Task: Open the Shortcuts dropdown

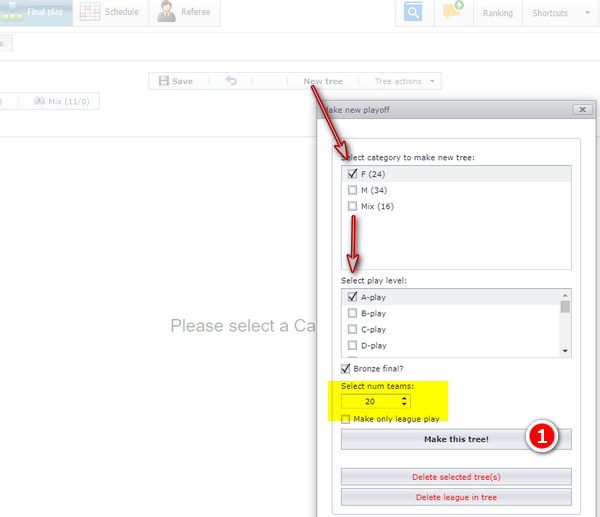Action: (561, 13)
